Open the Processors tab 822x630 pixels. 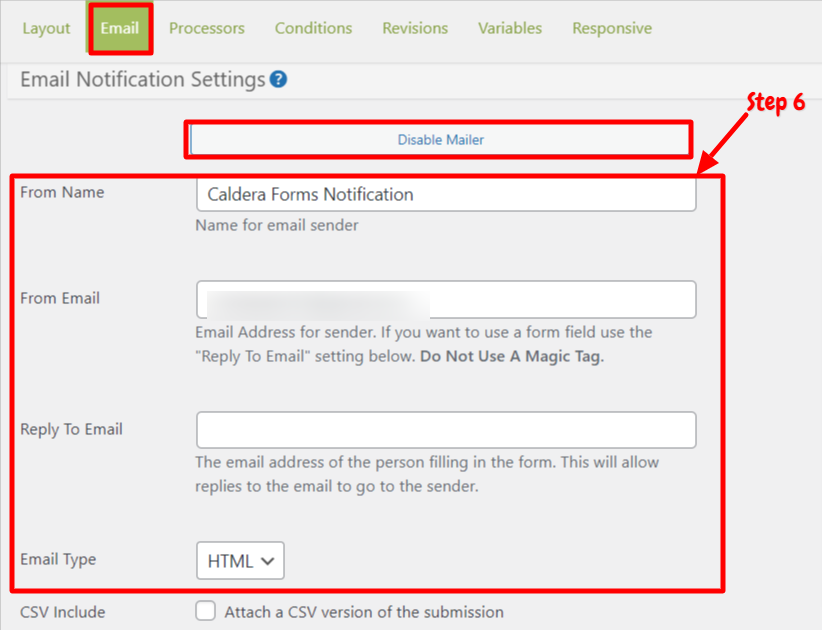tap(207, 28)
